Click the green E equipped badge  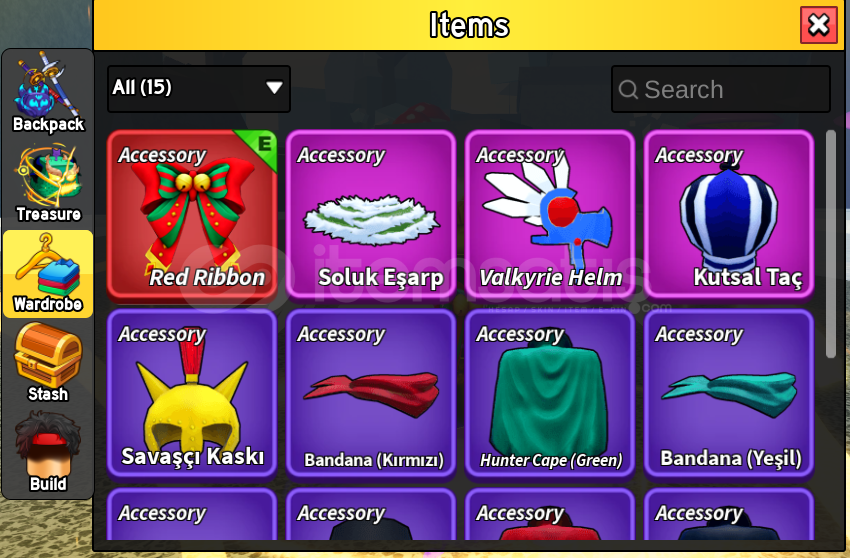point(262,145)
